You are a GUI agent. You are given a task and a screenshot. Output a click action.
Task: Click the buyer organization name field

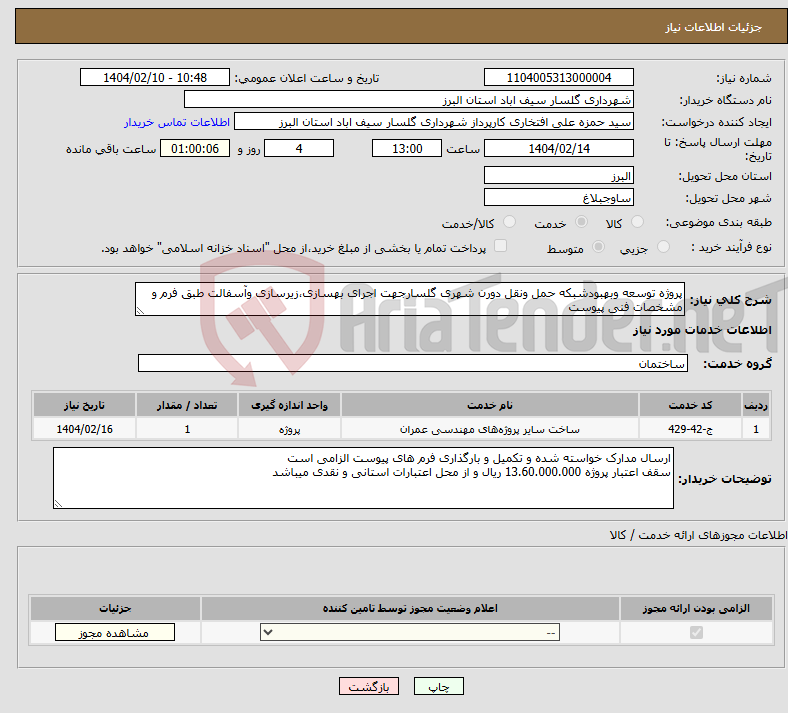409,99
